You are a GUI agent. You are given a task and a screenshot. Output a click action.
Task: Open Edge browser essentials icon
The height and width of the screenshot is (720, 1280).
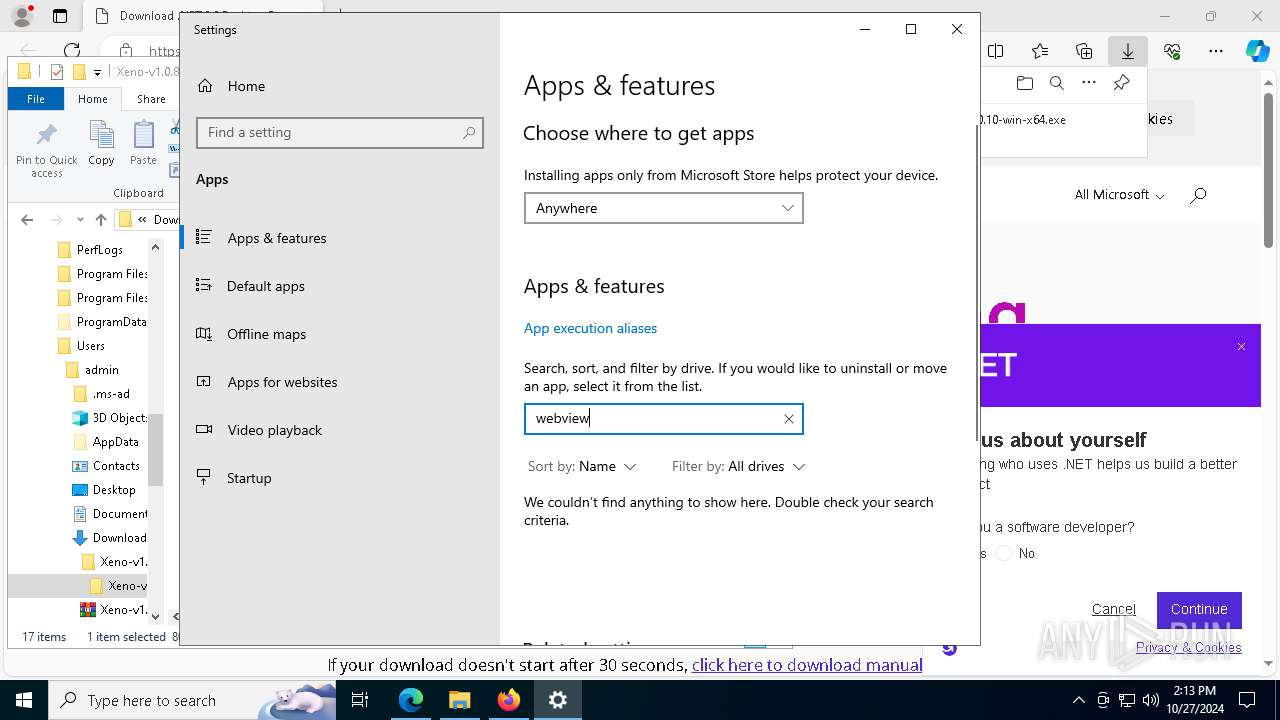(1172, 51)
